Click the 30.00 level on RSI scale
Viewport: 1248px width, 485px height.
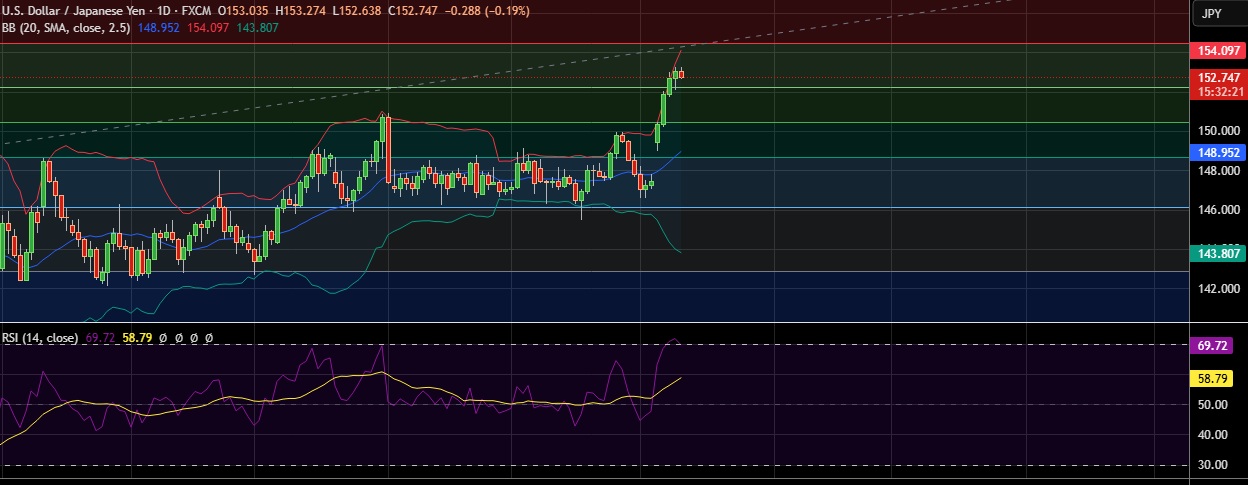(1213, 465)
